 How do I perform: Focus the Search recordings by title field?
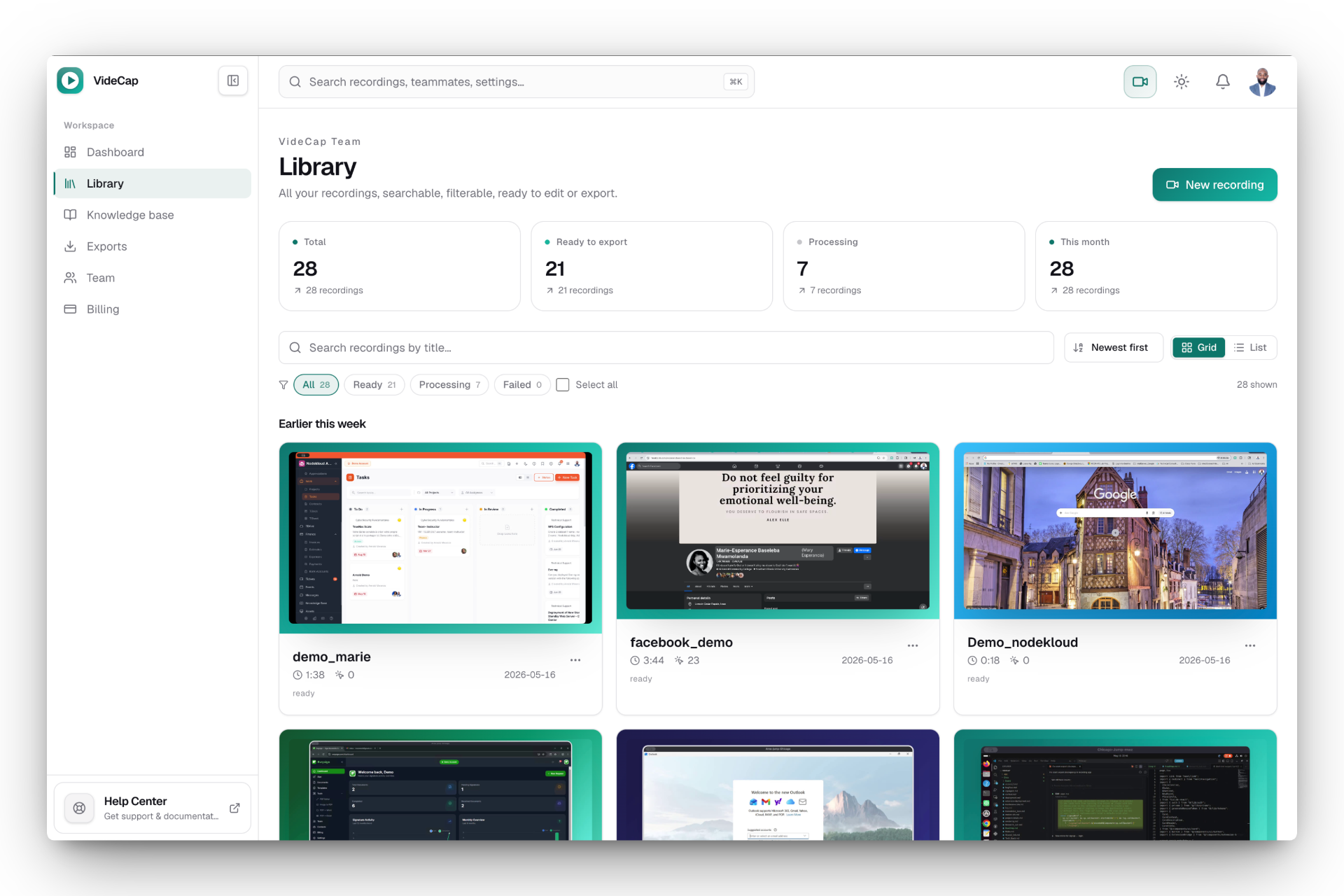point(666,348)
